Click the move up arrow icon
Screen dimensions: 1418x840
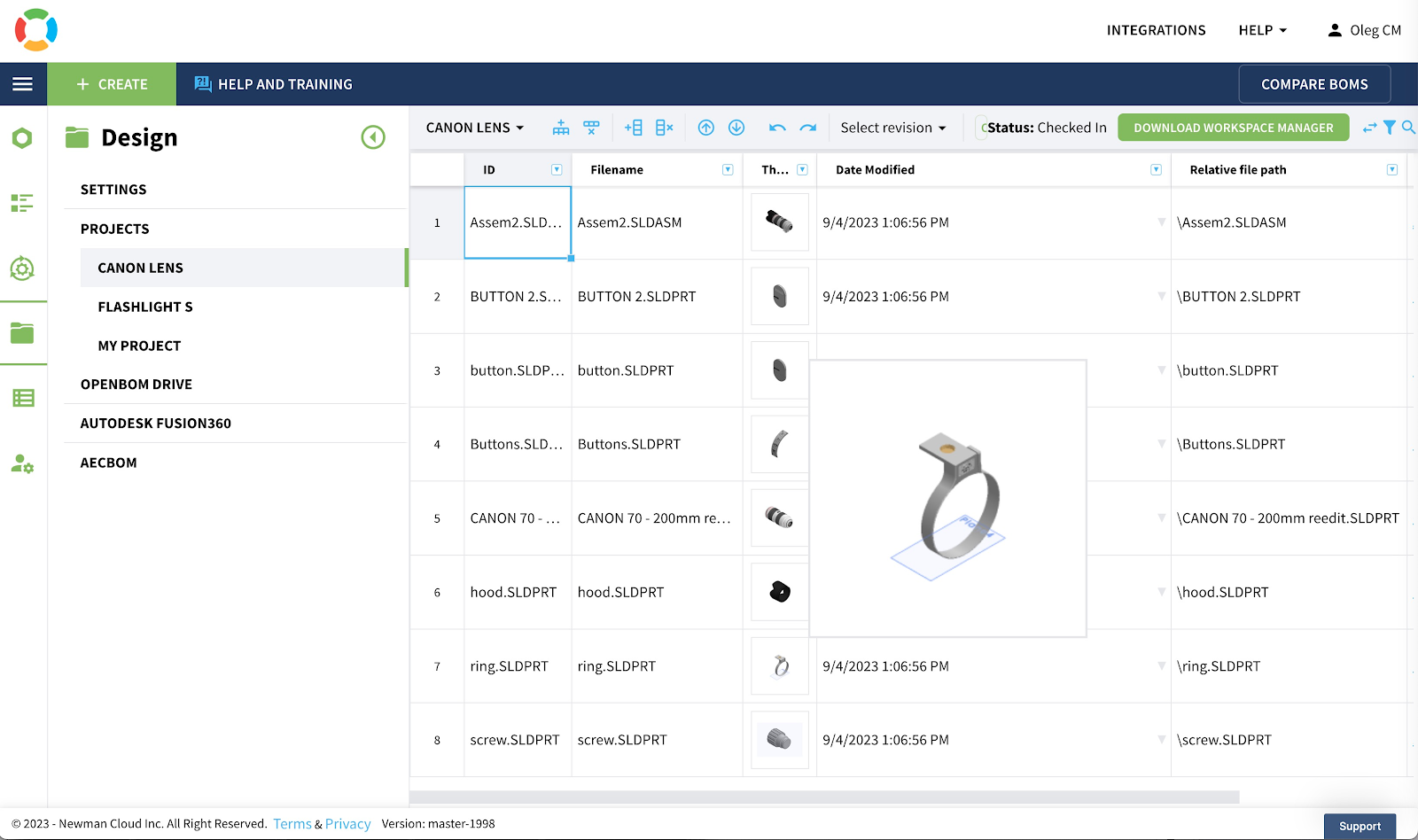click(706, 128)
